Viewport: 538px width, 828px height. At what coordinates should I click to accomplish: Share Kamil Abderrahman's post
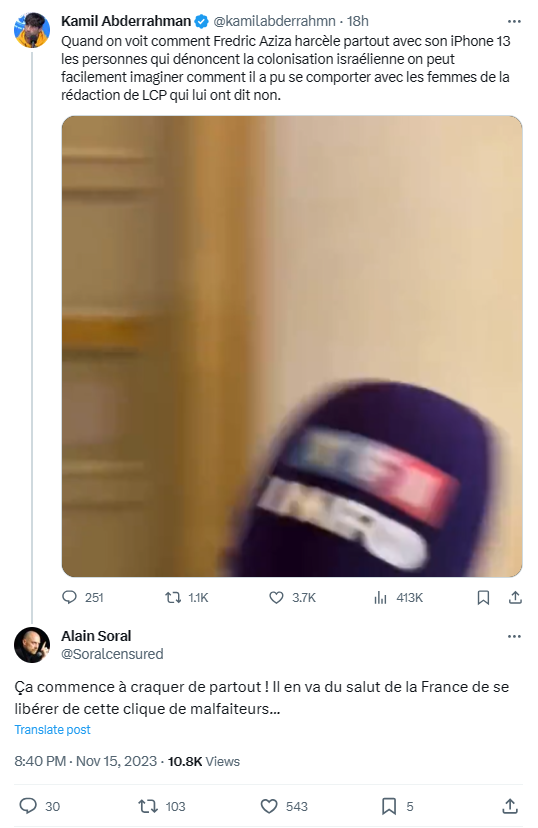click(x=515, y=597)
